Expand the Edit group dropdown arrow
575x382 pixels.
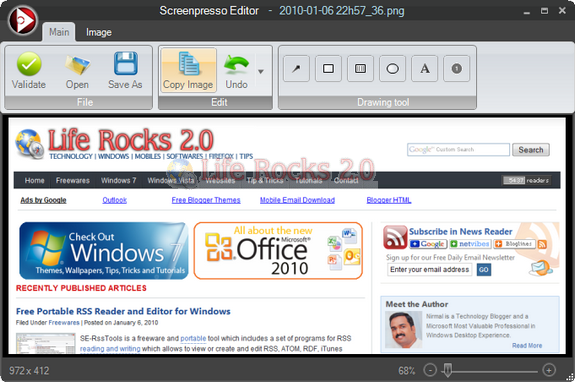click(x=261, y=71)
